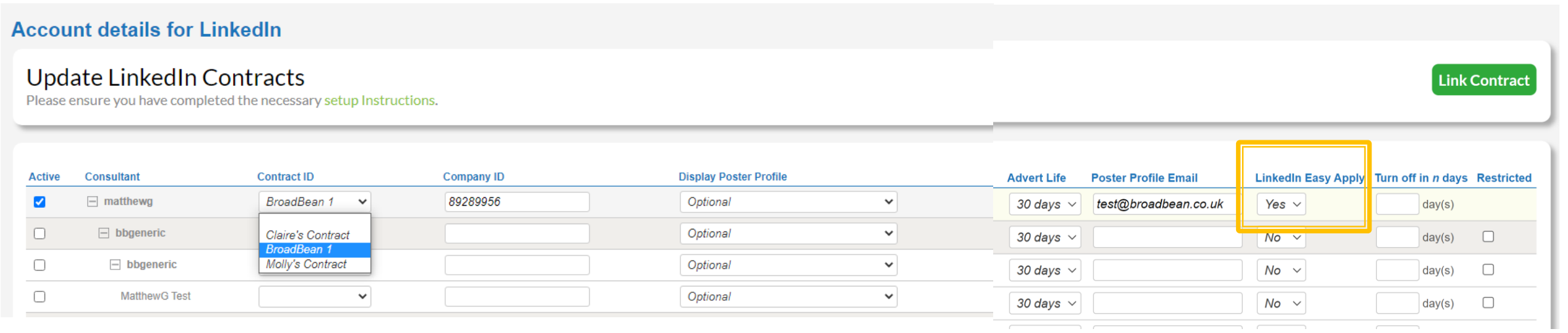Screen dimensions: 1568x333
Task: Click Poster Profile Email field with test@broadbean.co.uk
Action: point(1165,205)
